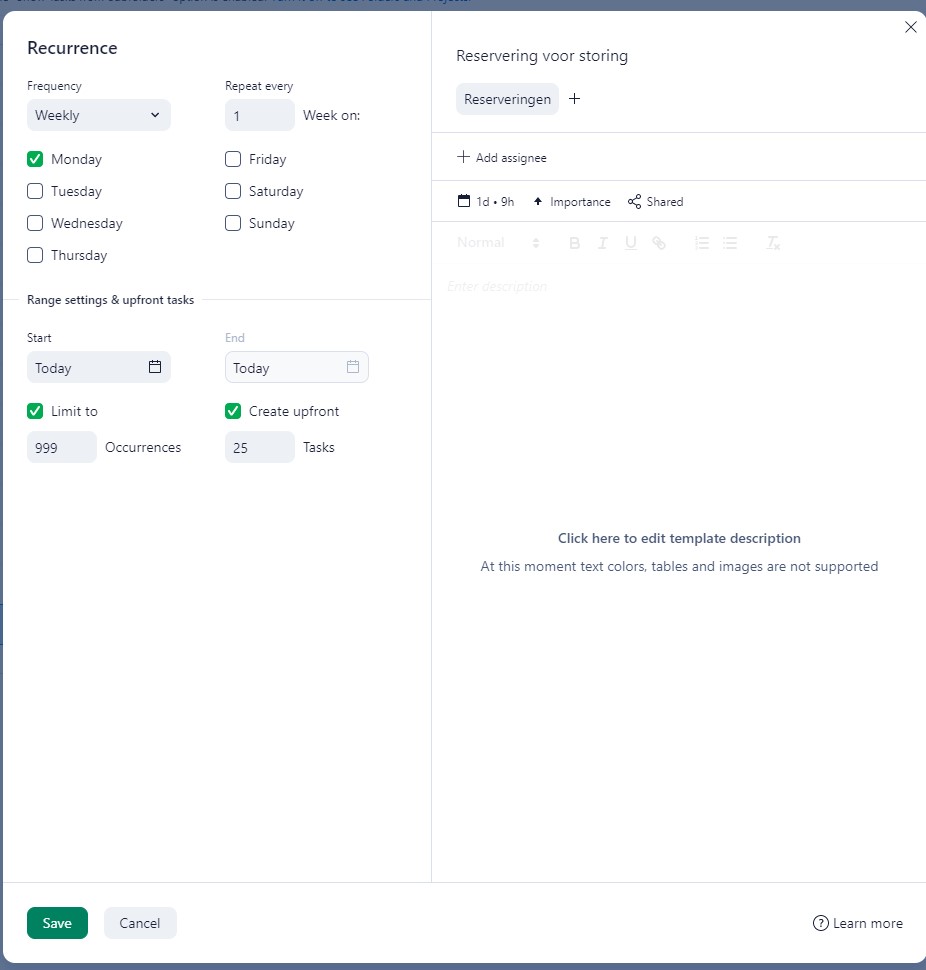Toggle bold formatting in description toolbar
The width and height of the screenshot is (926, 970).
point(574,243)
